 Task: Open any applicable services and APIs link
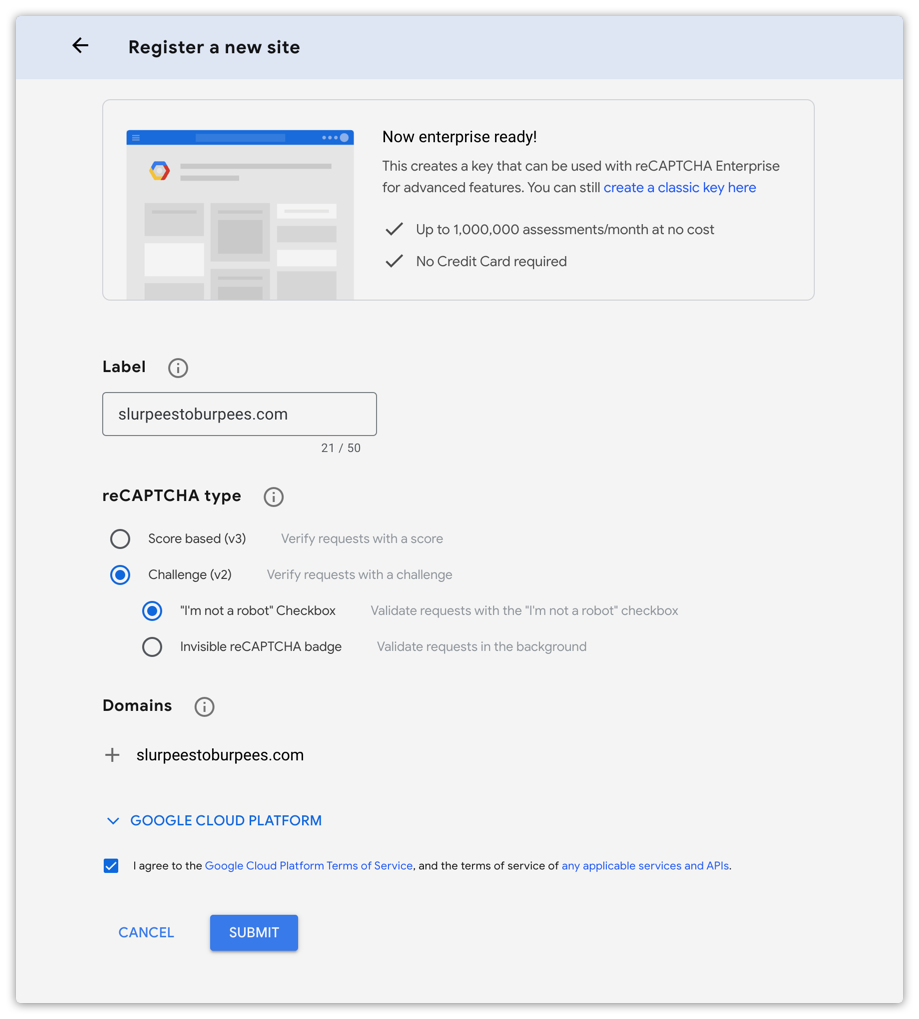click(x=645, y=866)
